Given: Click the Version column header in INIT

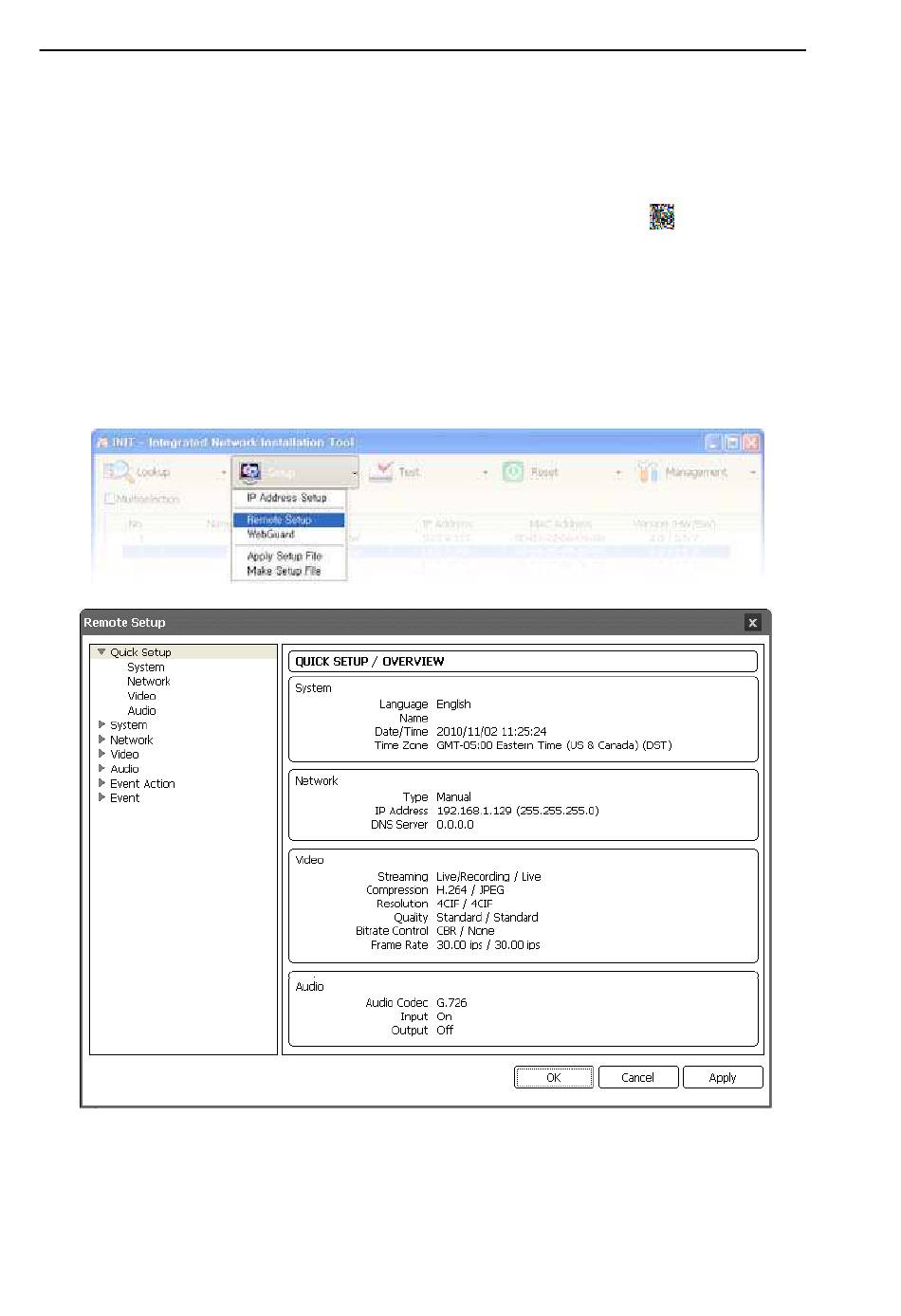Looking at the screenshot, I should [x=673, y=523].
